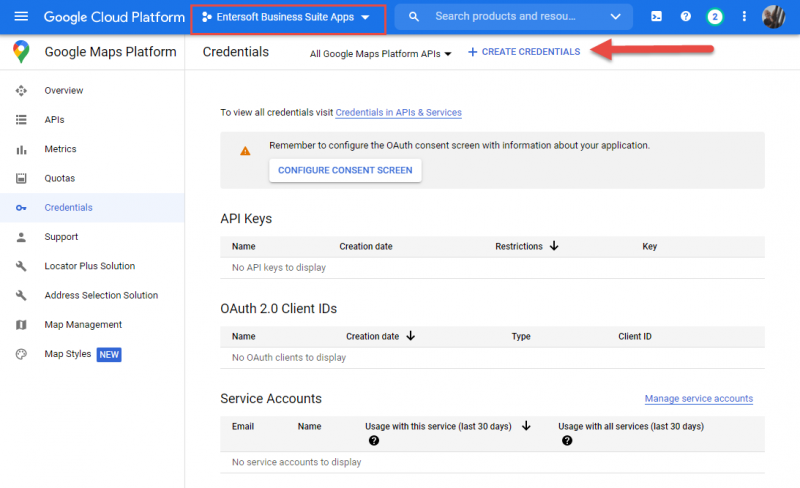The width and height of the screenshot is (800, 488).
Task: Sort API keys by Restrictions arrow
Action: (x=554, y=246)
